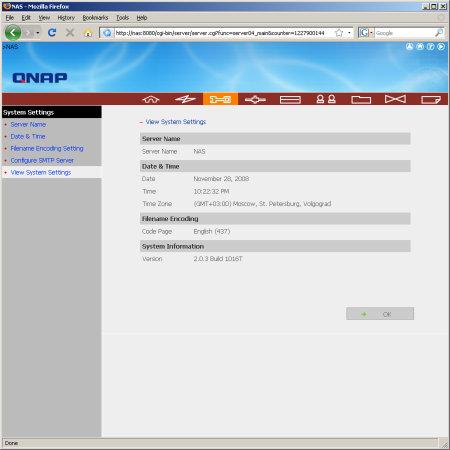Click the code page value English (437)
The width and height of the screenshot is (450, 450).
tap(212, 231)
